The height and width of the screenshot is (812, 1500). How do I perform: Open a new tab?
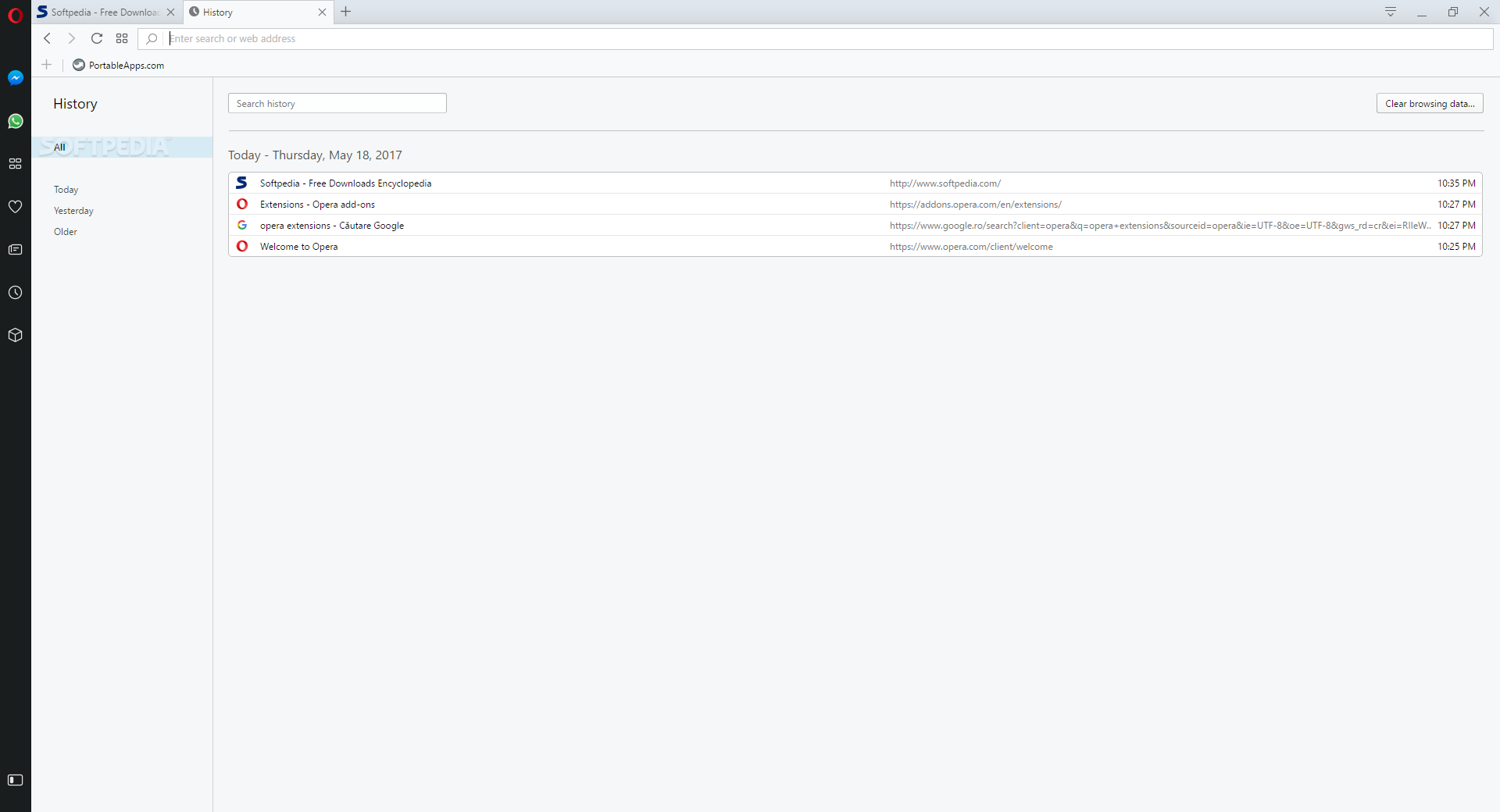click(x=346, y=12)
